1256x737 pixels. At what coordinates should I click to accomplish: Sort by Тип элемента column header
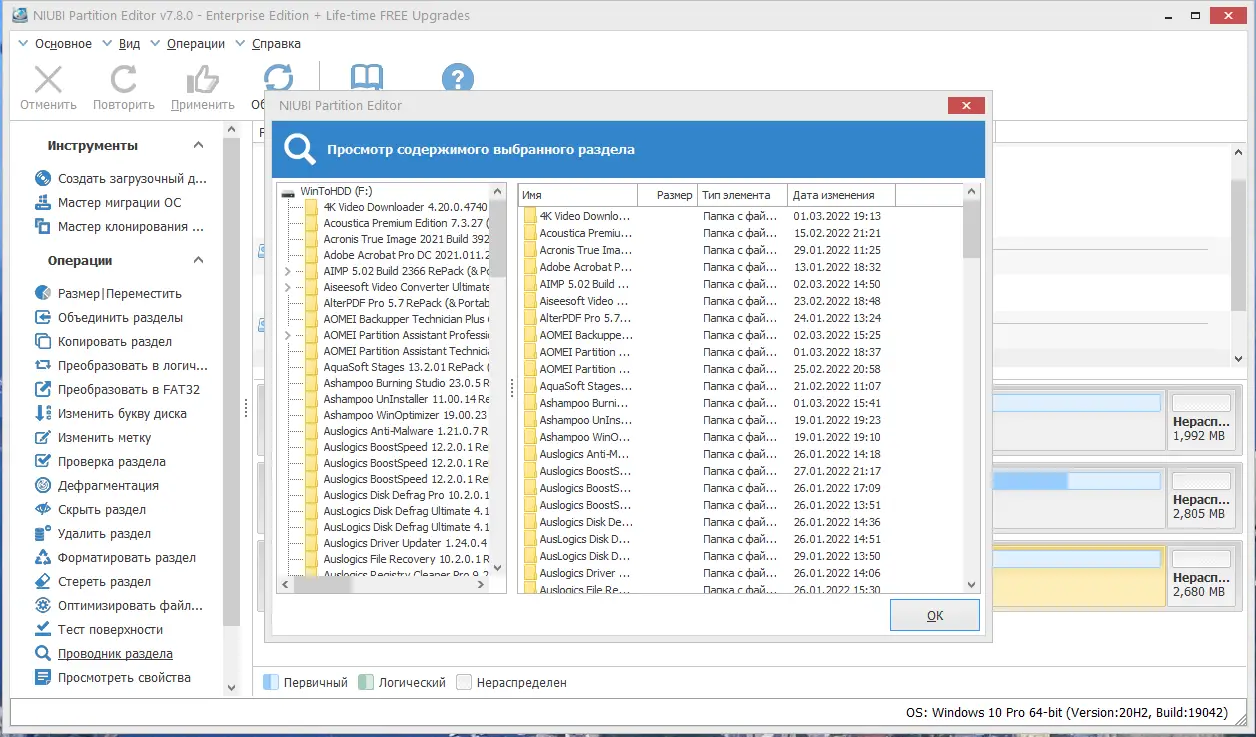pyautogui.click(x=742, y=195)
